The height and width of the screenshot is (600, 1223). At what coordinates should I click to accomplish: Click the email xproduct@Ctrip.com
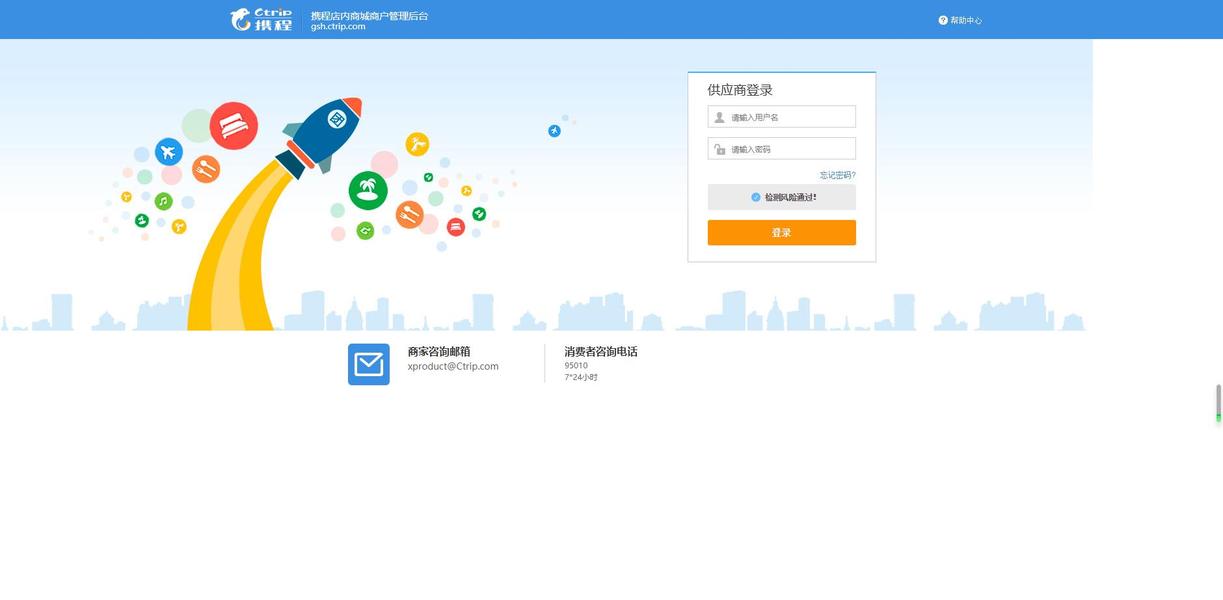click(453, 367)
